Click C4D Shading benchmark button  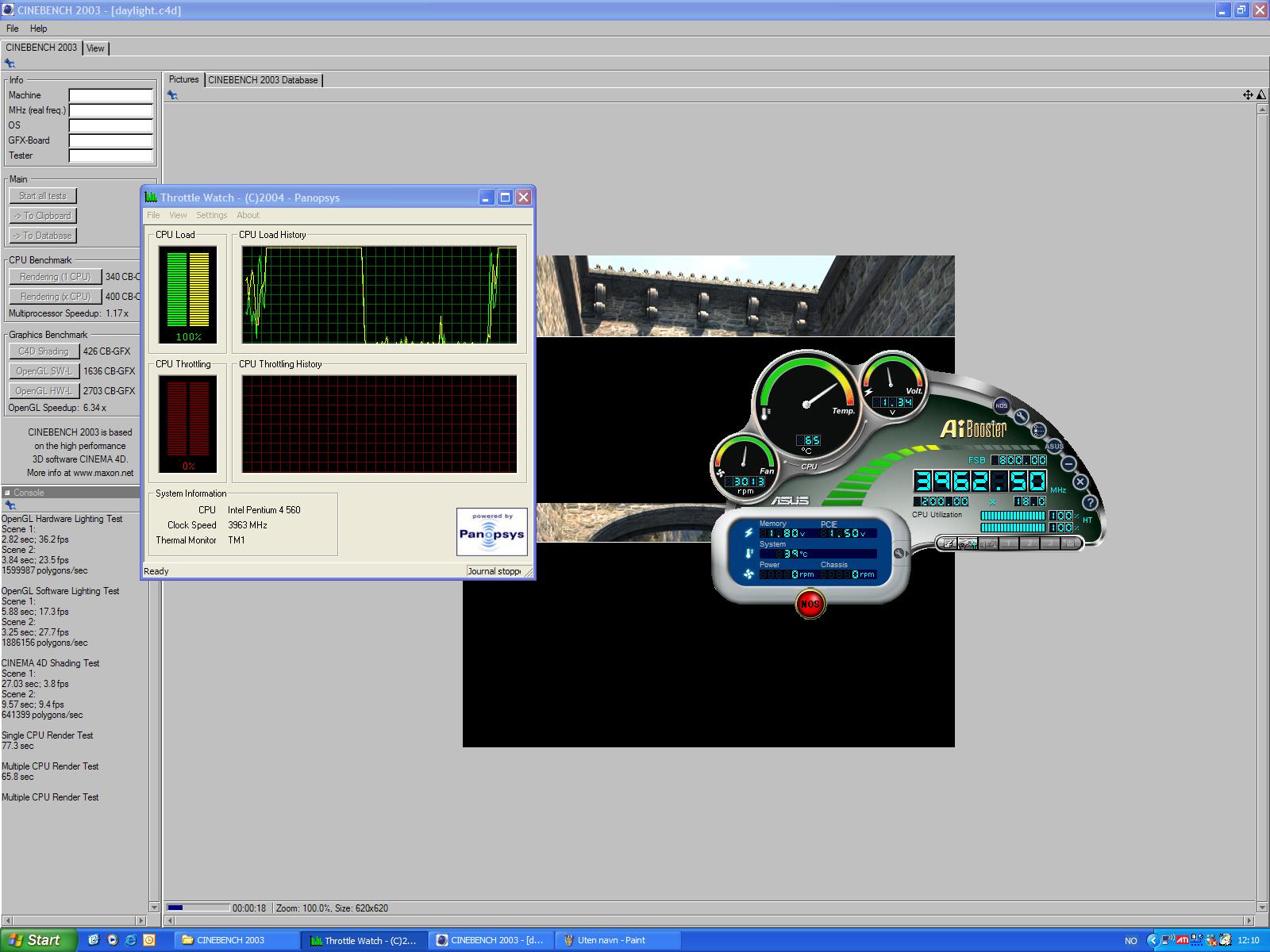[x=43, y=351]
